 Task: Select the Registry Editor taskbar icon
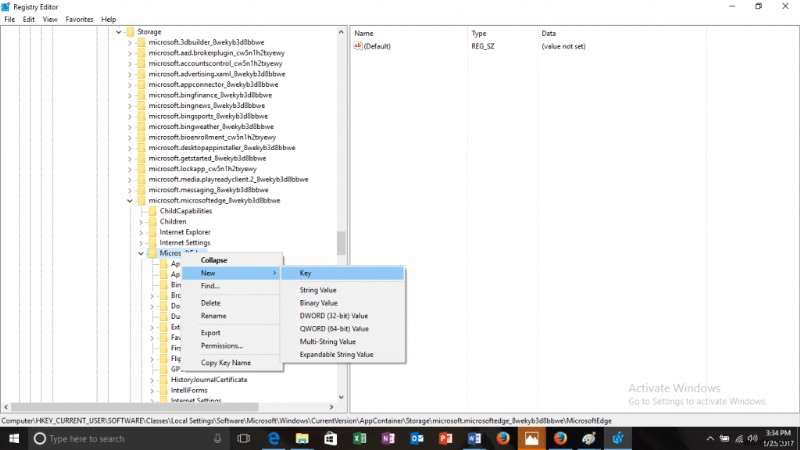(618, 438)
